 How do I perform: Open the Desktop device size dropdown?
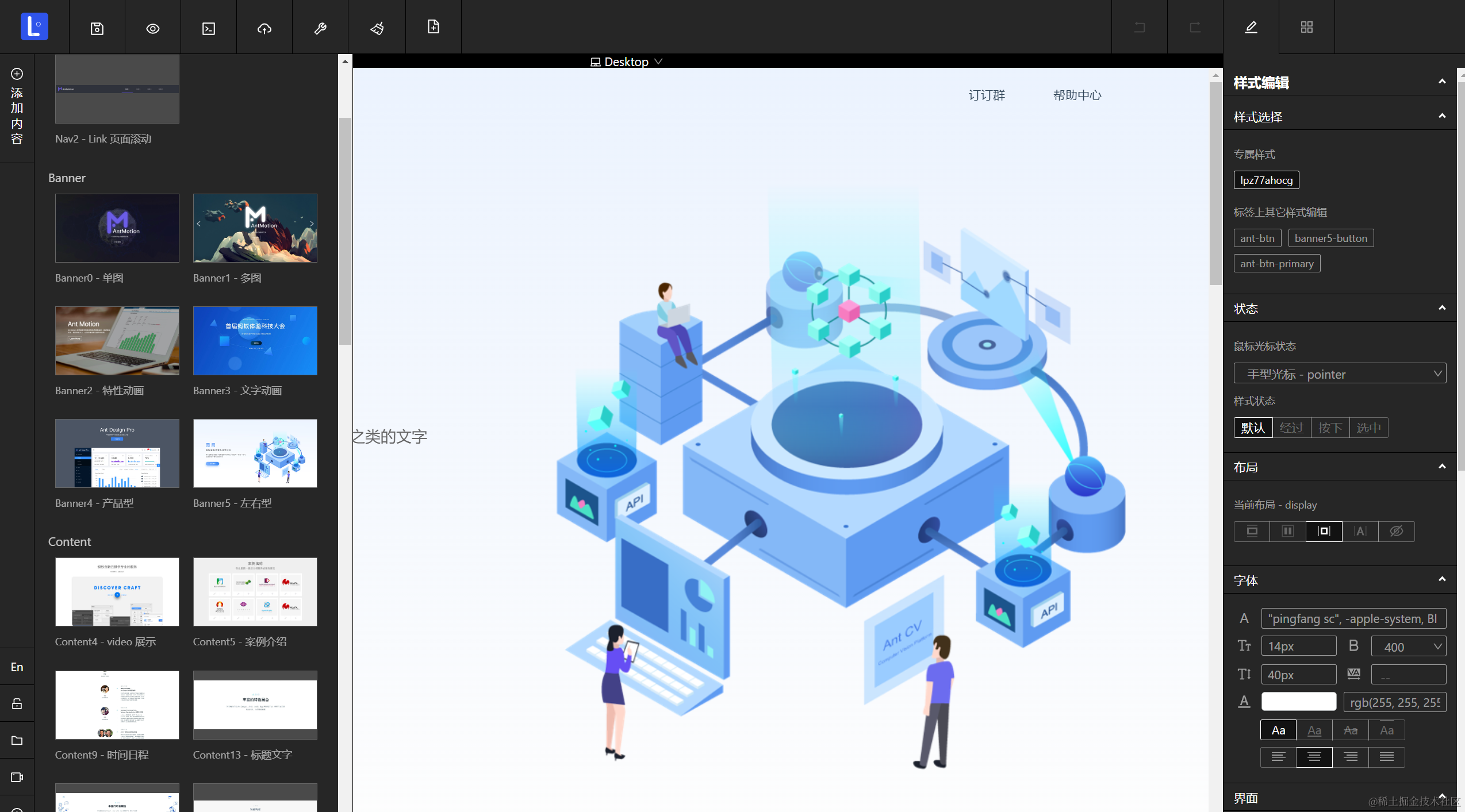pos(627,61)
